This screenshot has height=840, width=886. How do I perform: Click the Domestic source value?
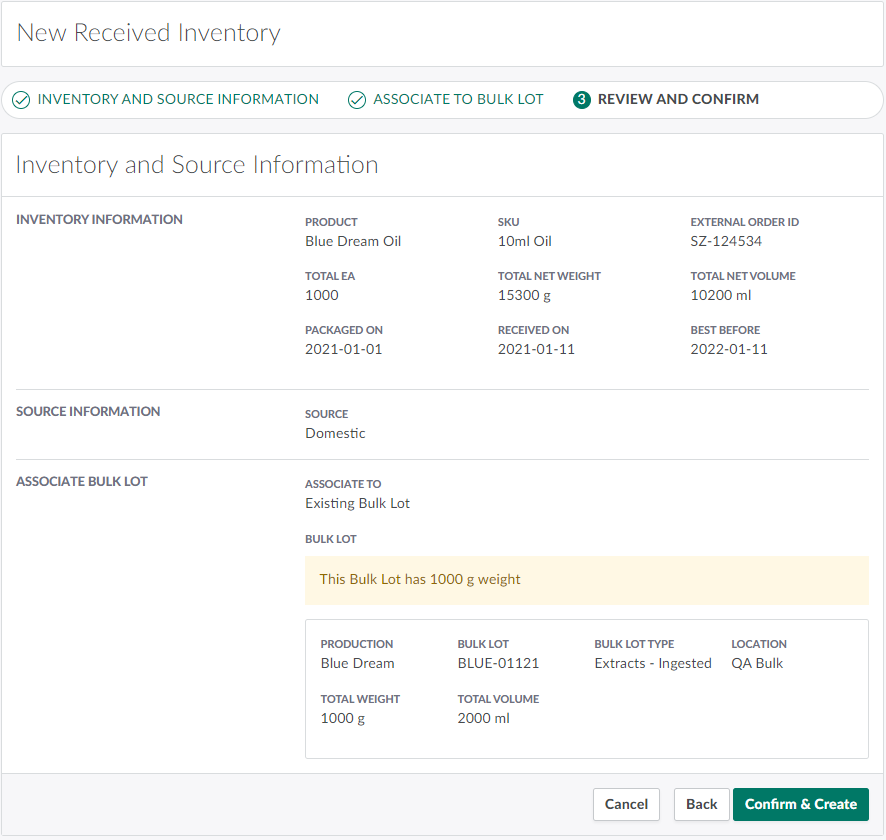point(335,433)
